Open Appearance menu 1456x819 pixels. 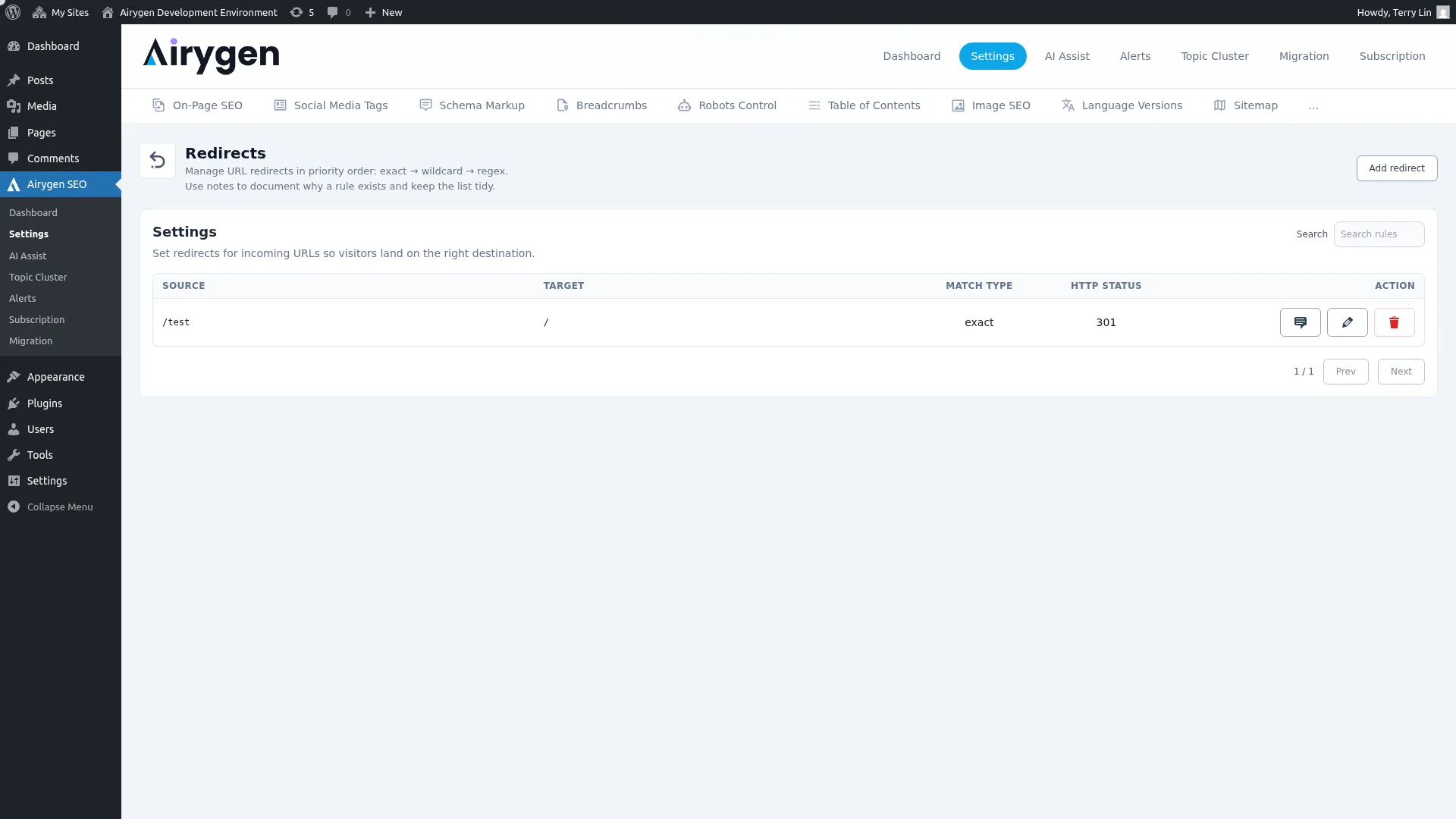61,377
